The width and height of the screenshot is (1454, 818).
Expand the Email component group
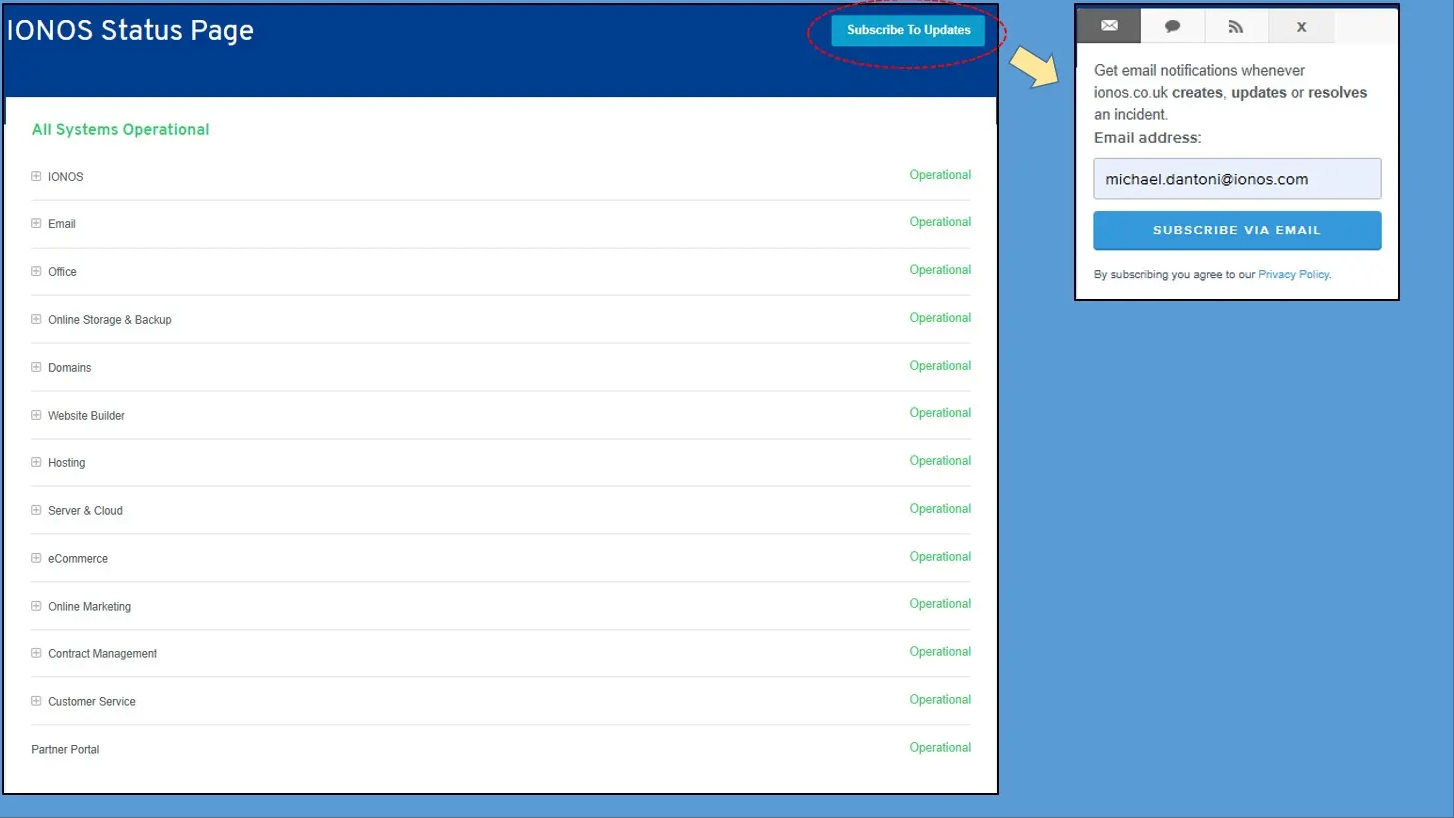pos(36,224)
